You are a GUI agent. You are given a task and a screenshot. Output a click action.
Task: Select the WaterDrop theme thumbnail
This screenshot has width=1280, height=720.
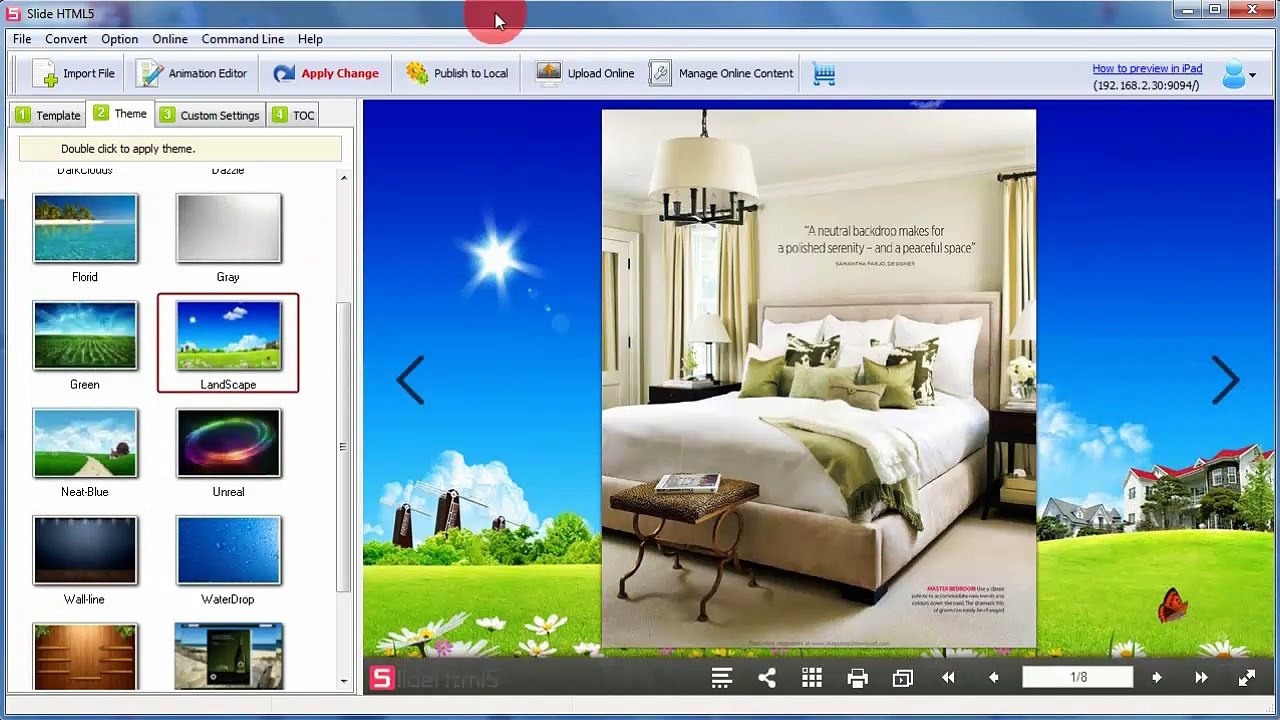pyautogui.click(x=228, y=550)
